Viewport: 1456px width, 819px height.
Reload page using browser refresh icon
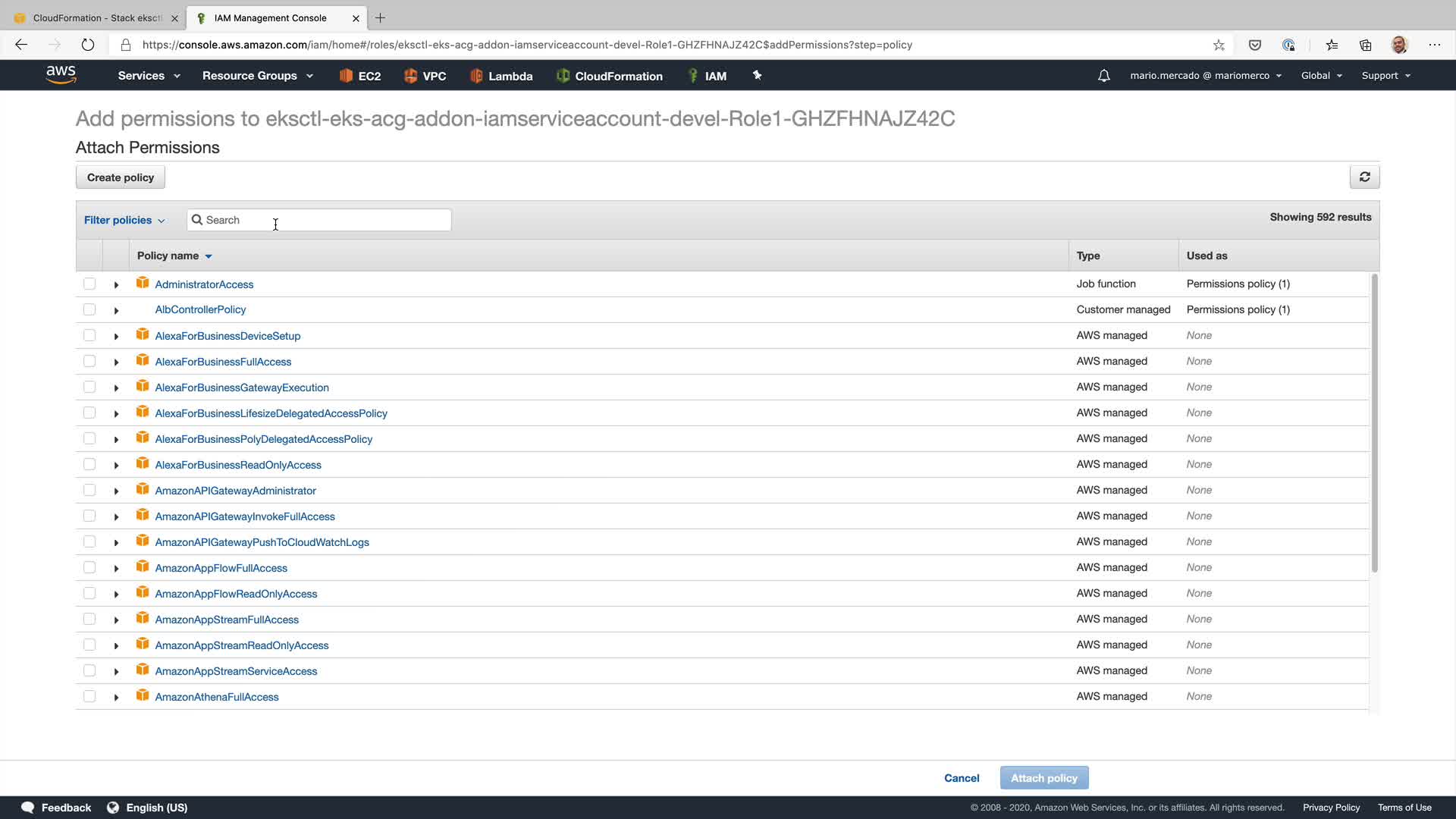(88, 45)
